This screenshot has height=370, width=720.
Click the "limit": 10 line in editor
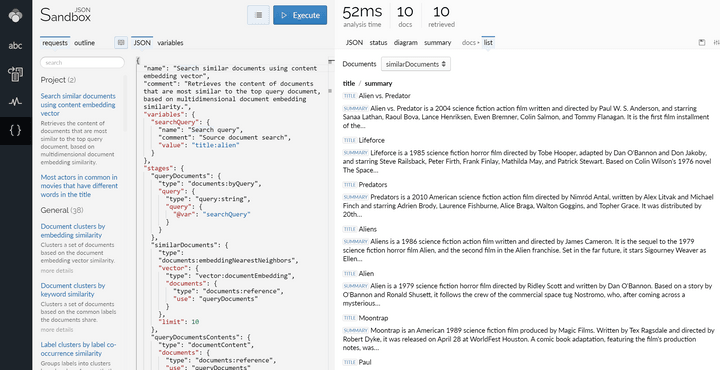[178, 322]
